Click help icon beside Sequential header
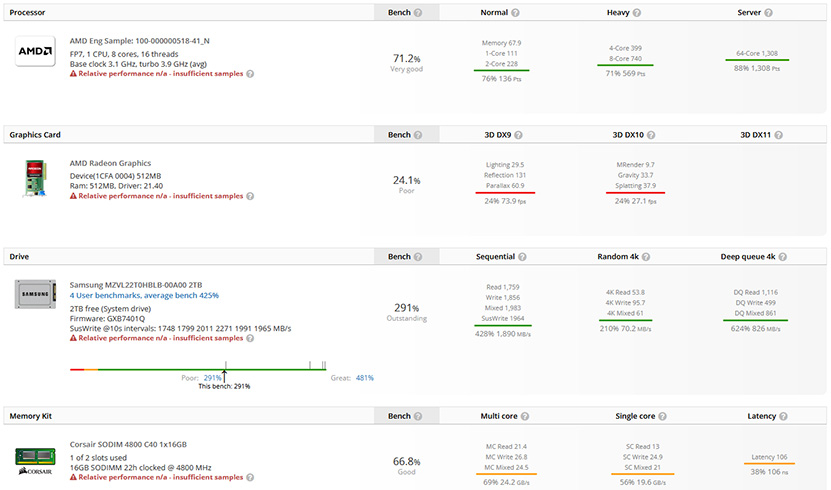831x490 pixels. pos(522,257)
